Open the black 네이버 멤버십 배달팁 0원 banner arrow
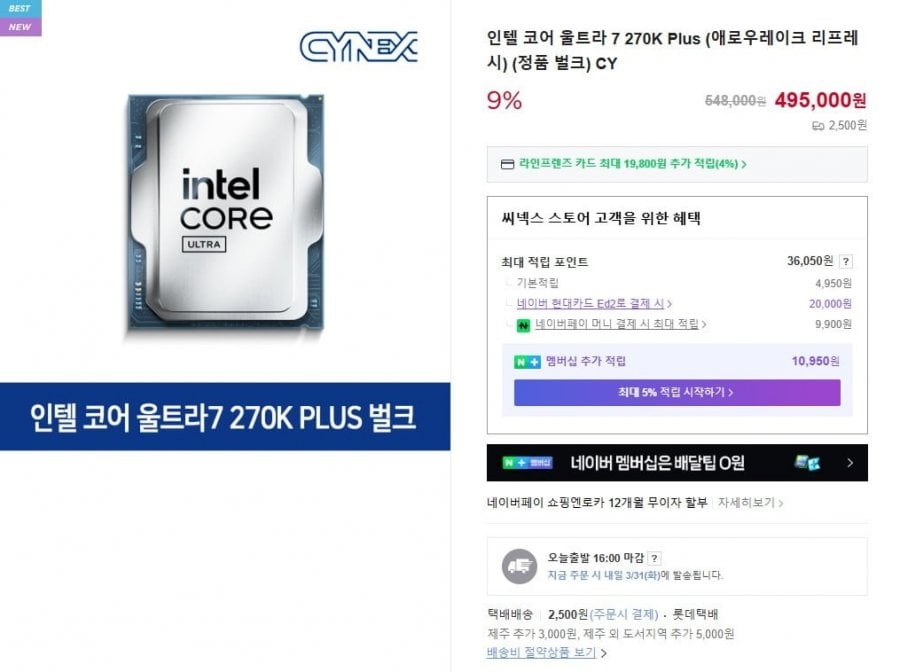This screenshot has width=900, height=672. tap(850, 463)
